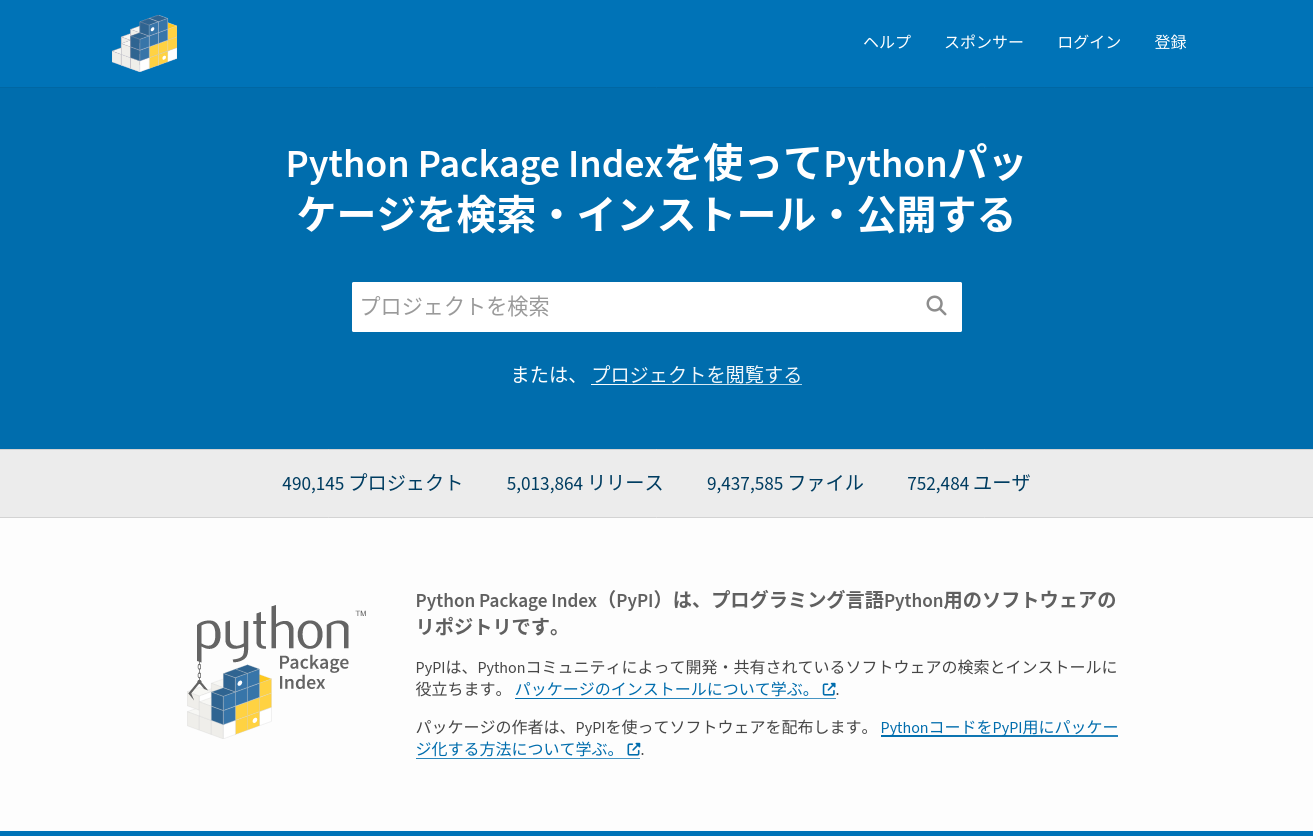Click the 752,484 ユーザ statistic

pos(967,483)
